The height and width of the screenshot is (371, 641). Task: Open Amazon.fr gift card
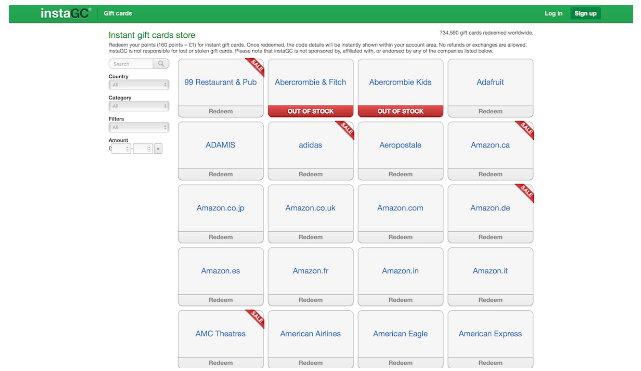(x=311, y=271)
